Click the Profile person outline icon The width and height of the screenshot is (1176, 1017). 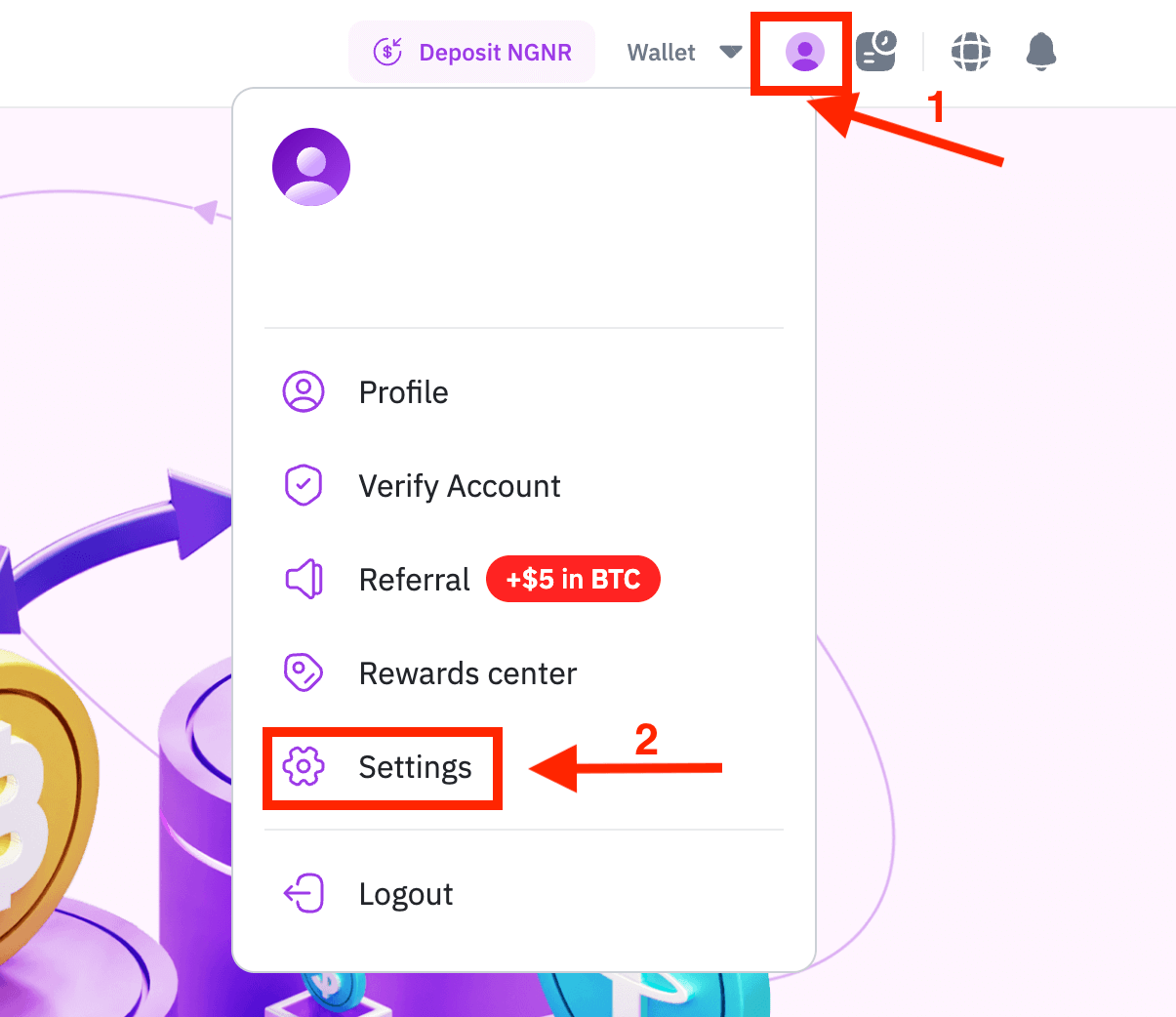pyautogui.click(x=304, y=391)
